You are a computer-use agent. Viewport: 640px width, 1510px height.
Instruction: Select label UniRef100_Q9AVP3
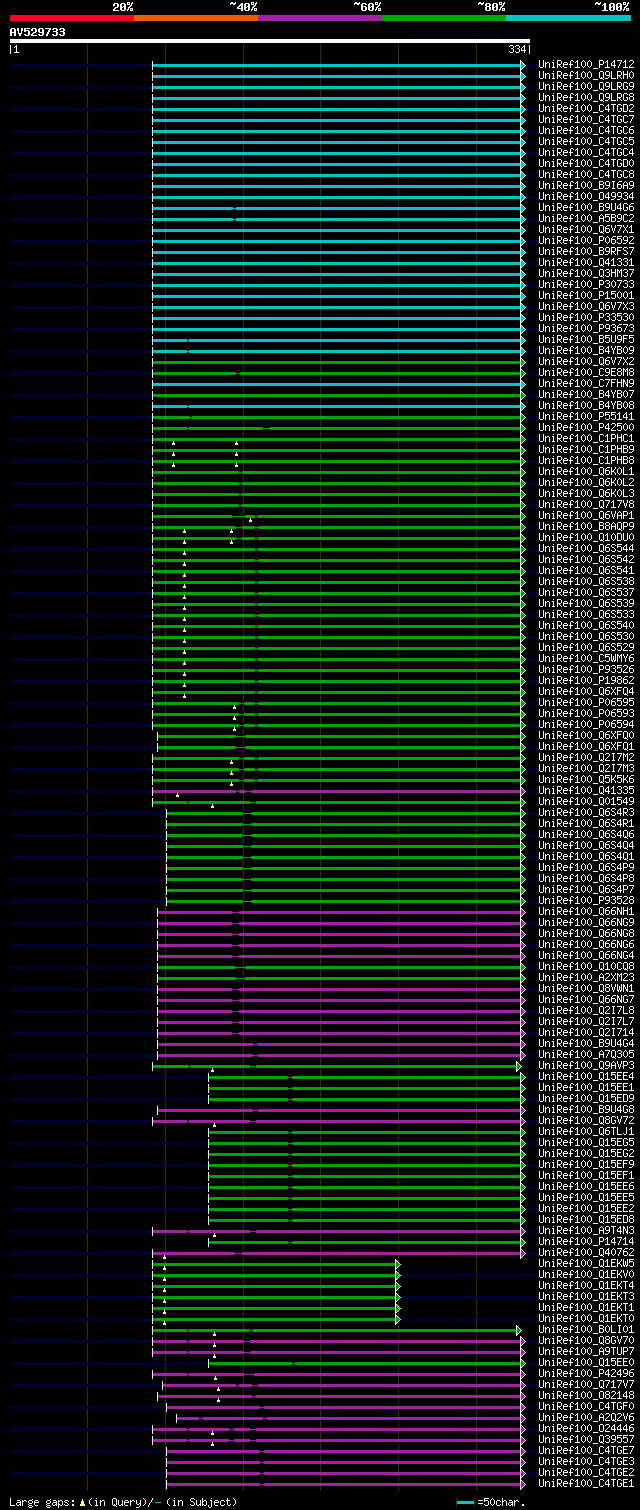(586, 1065)
